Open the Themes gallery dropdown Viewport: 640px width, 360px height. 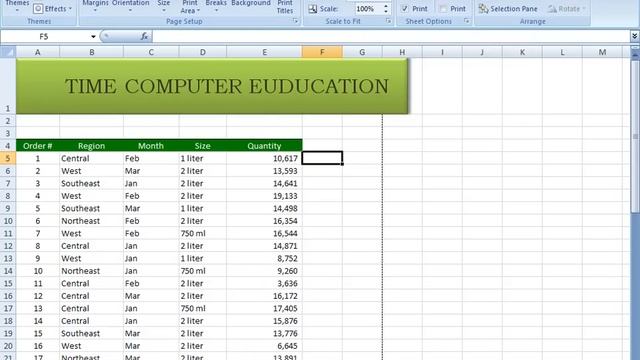17,6
